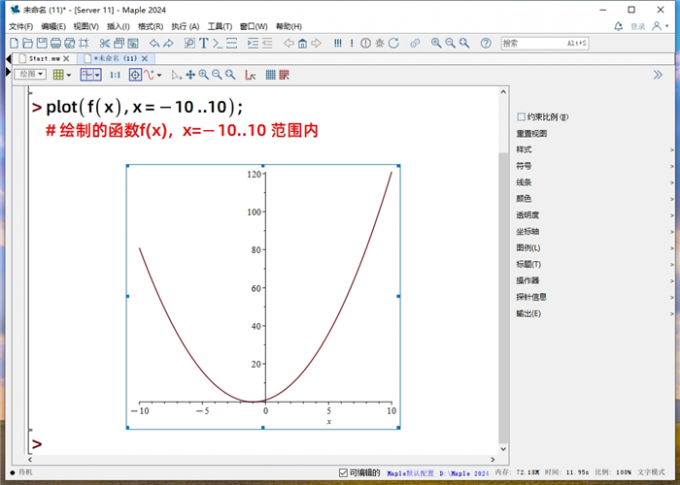Expand the 颜色 submenu in side panel
This screenshot has height=485, width=680.
tap(524, 199)
